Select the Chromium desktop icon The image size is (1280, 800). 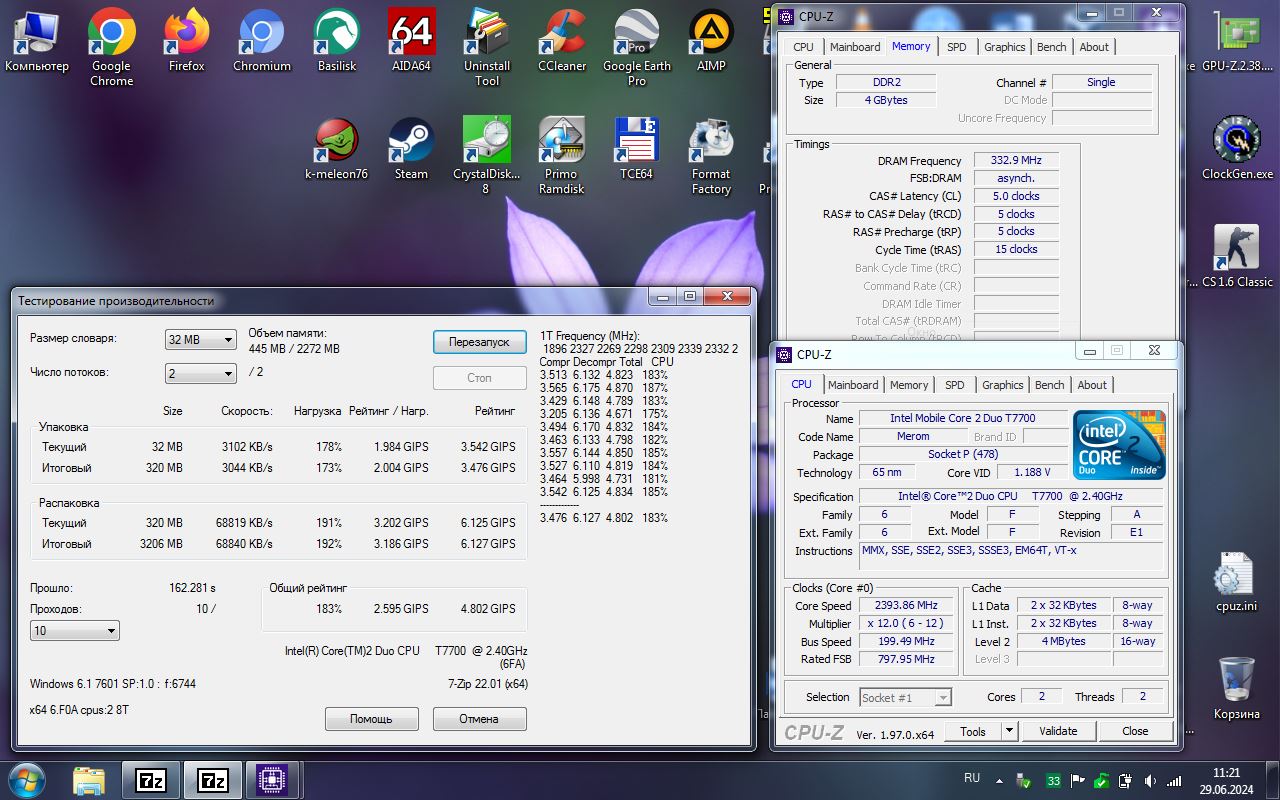[262, 42]
